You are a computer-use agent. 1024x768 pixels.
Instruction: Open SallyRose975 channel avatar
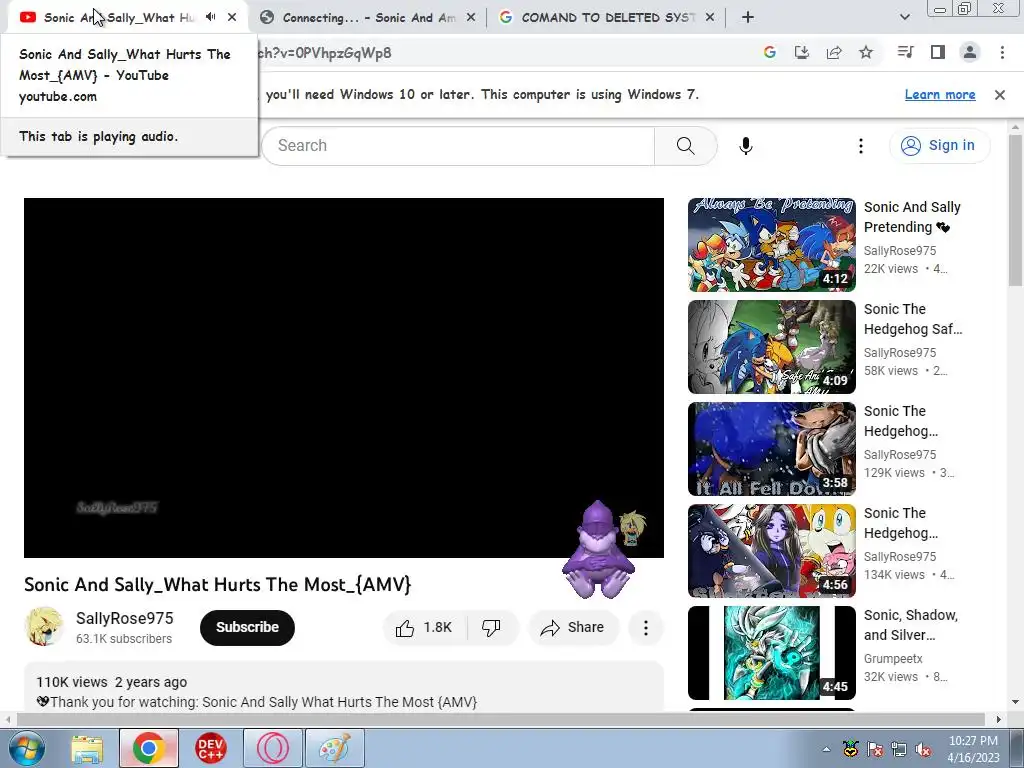[44, 627]
